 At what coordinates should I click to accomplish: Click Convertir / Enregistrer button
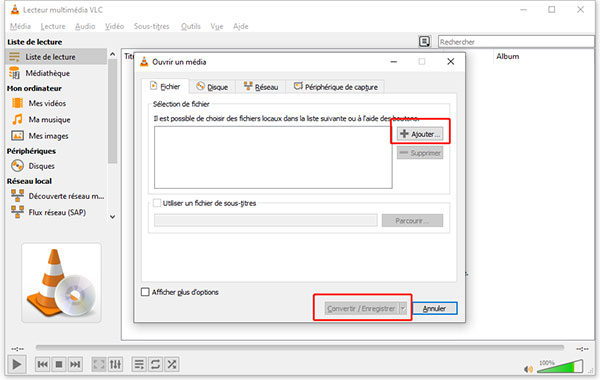click(x=361, y=308)
